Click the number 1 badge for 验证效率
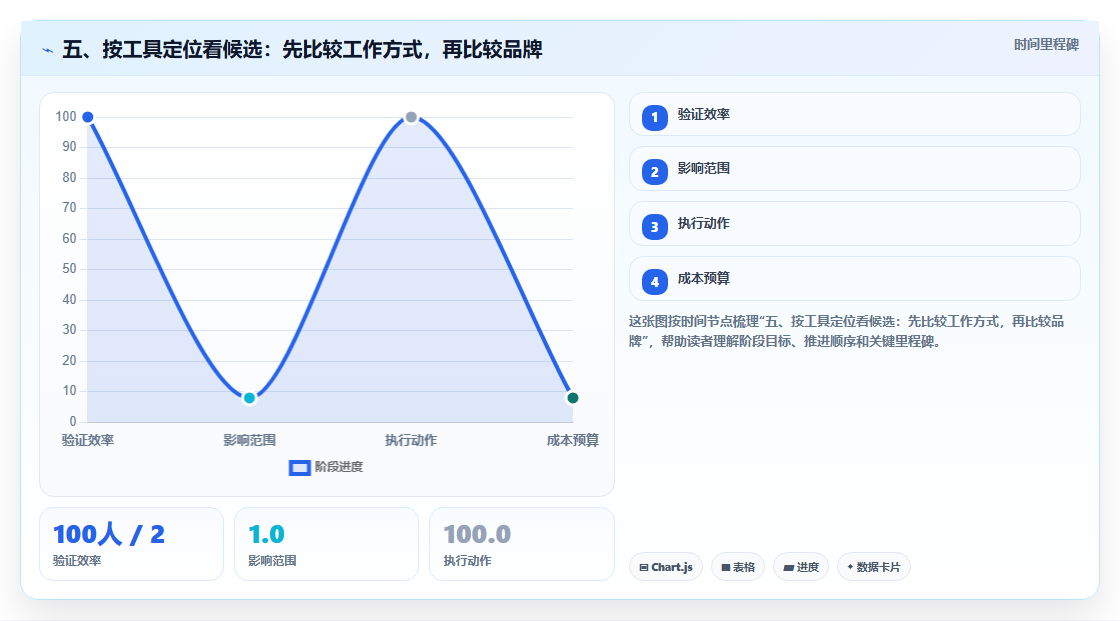 (654, 117)
